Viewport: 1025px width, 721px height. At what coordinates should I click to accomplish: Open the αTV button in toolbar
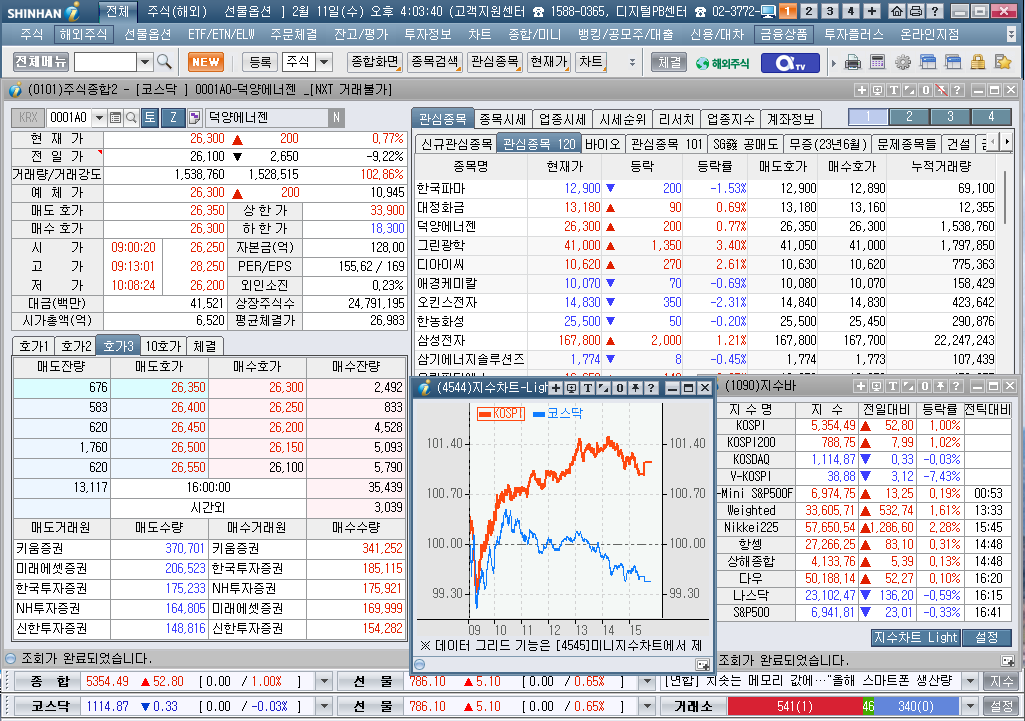point(789,63)
